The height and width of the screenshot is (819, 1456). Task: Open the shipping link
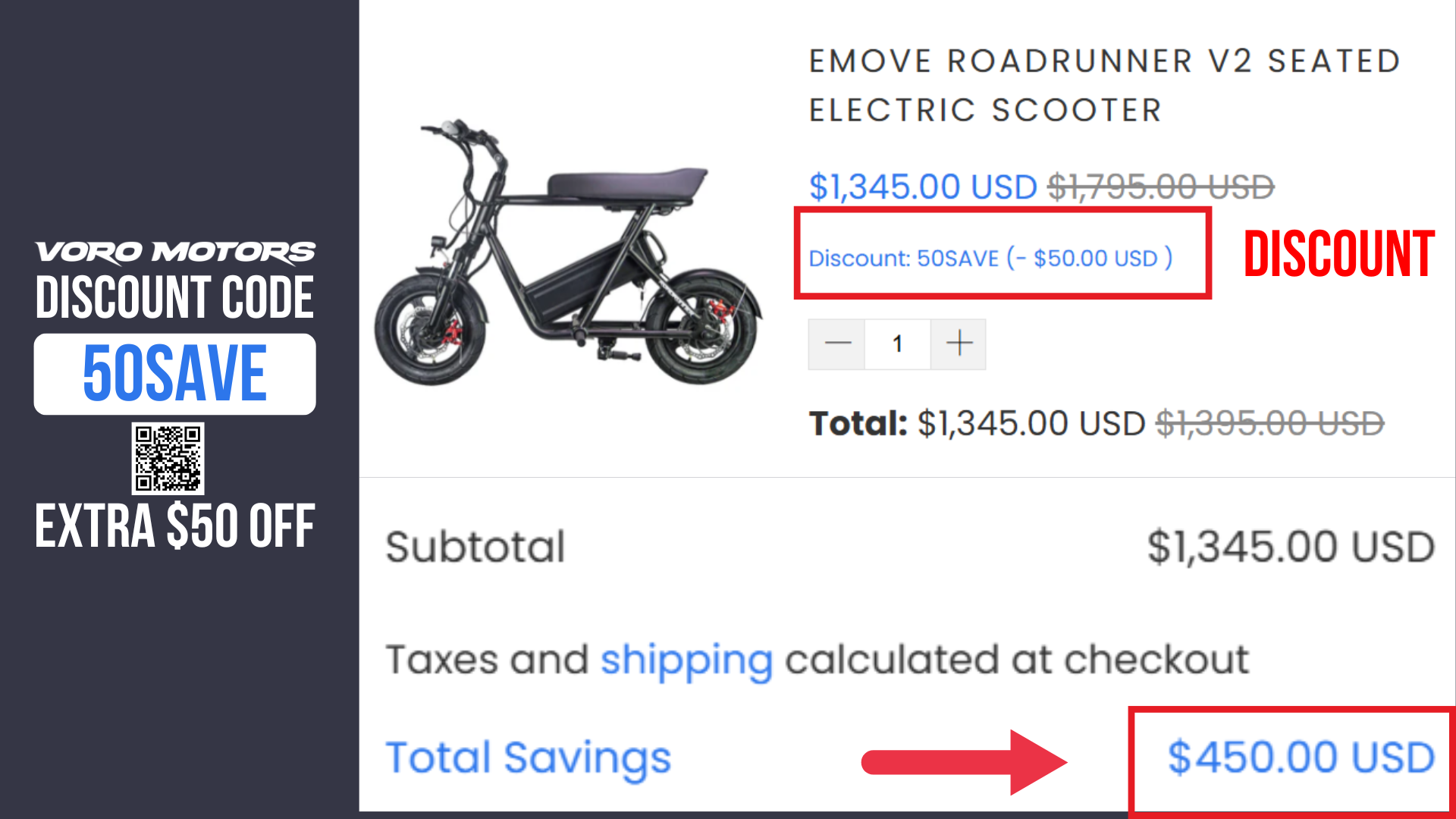[686, 660]
